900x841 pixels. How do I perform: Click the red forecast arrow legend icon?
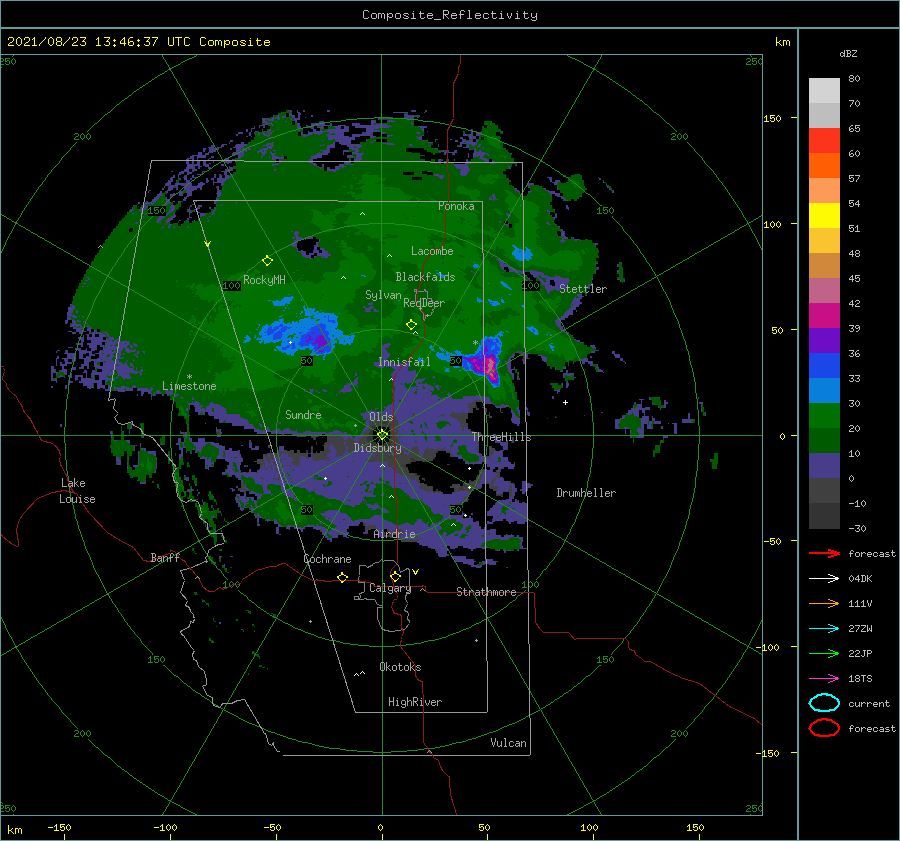click(824, 553)
